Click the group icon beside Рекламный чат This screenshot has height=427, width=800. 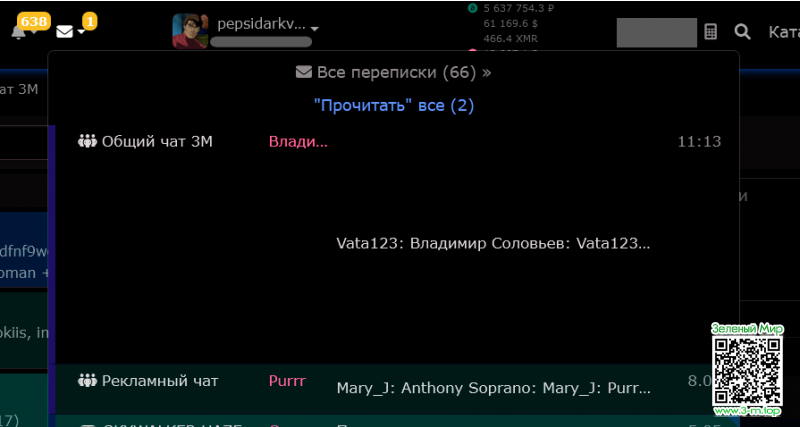[87, 381]
